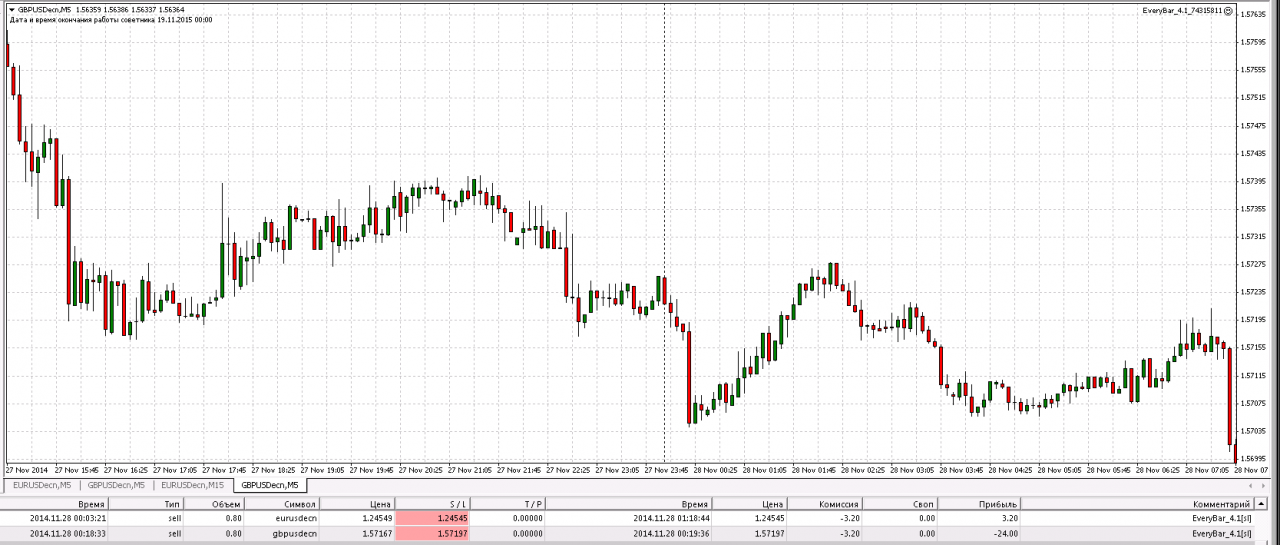Click sell type in the gbpusdecn row
Viewport: 1280px width, 545px height.
[x=175, y=533]
